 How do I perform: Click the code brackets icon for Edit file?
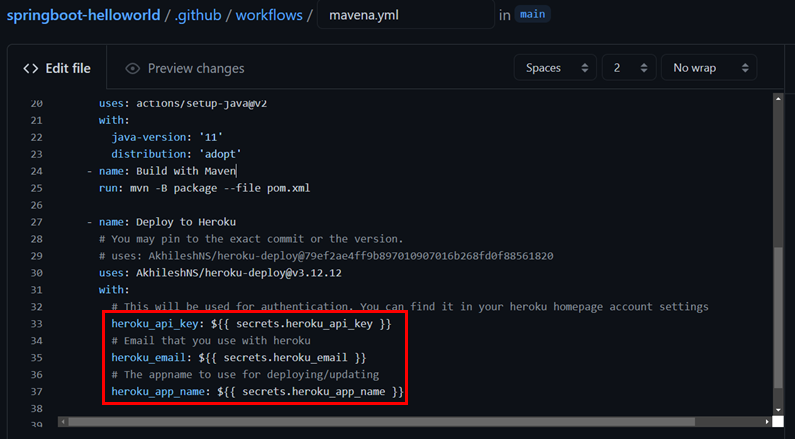30,68
